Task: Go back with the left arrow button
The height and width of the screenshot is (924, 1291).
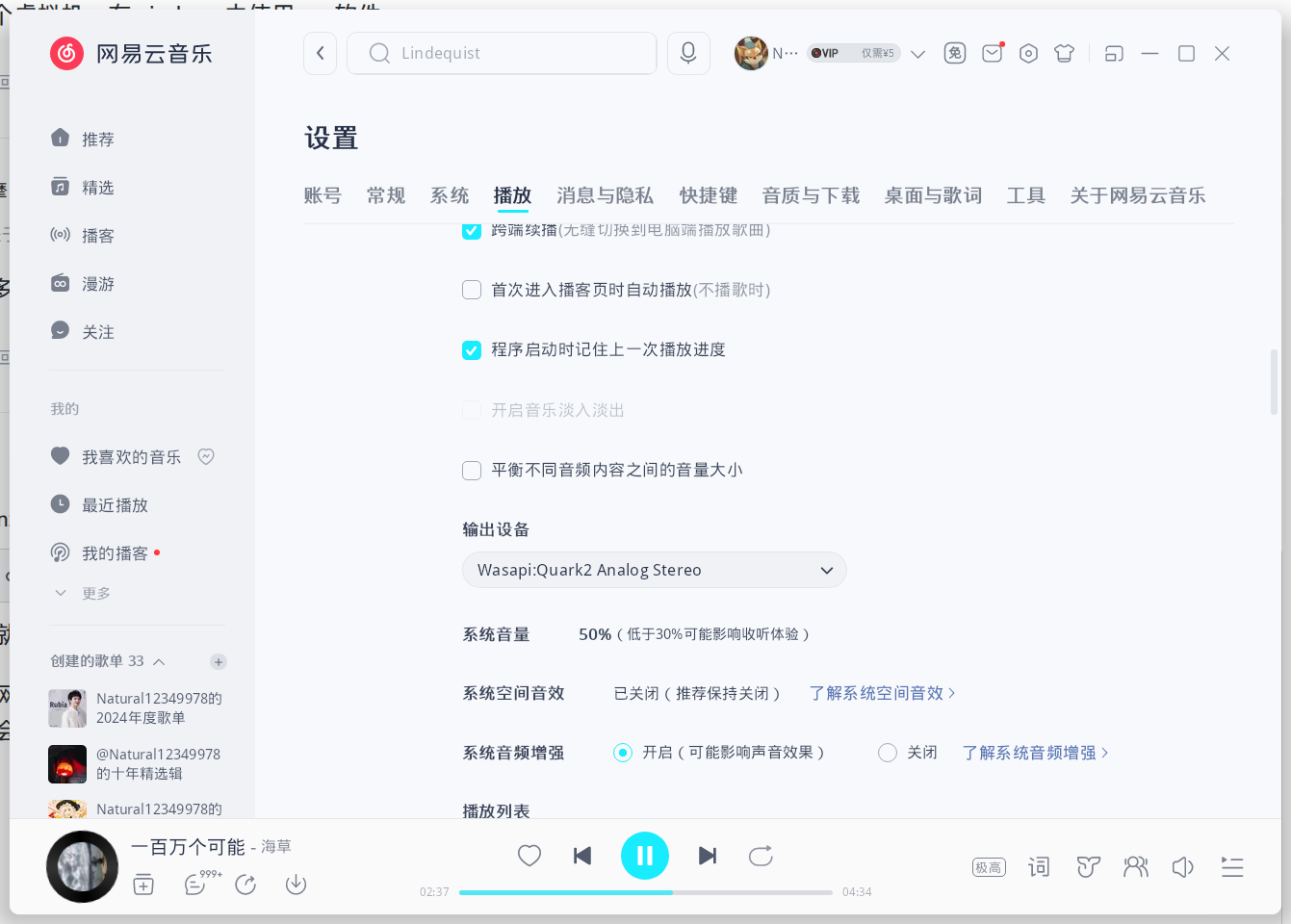Action: pyautogui.click(x=320, y=53)
